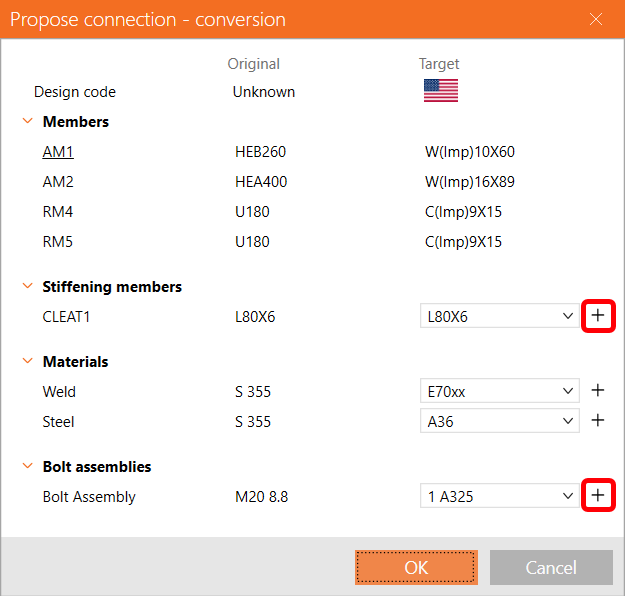Click the RM4 member label

pos(58,212)
